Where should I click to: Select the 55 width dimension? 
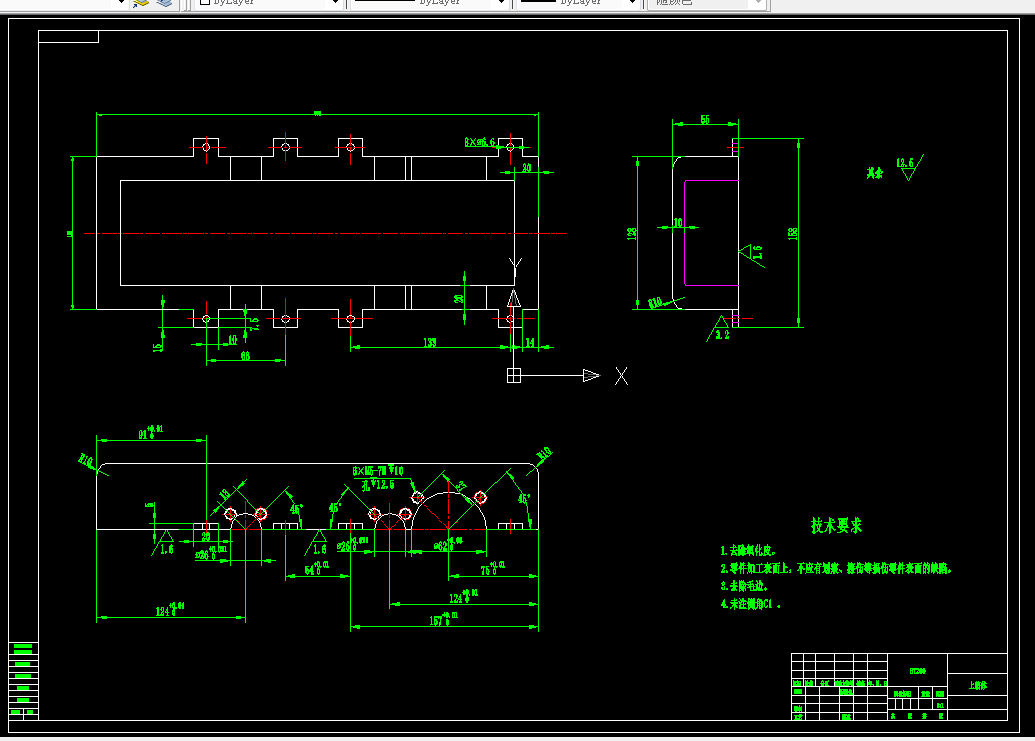[x=705, y=119]
